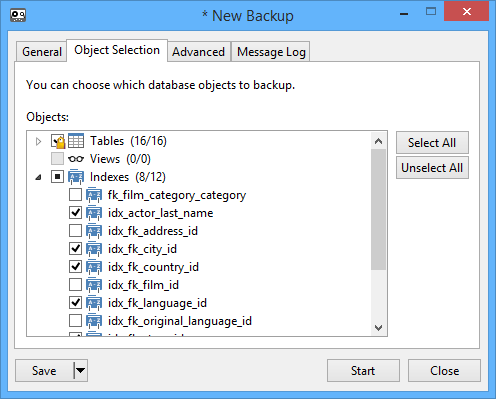The image size is (496, 399).
Task: Select idx_fk_original_language_id row text
Action: (x=180, y=321)
